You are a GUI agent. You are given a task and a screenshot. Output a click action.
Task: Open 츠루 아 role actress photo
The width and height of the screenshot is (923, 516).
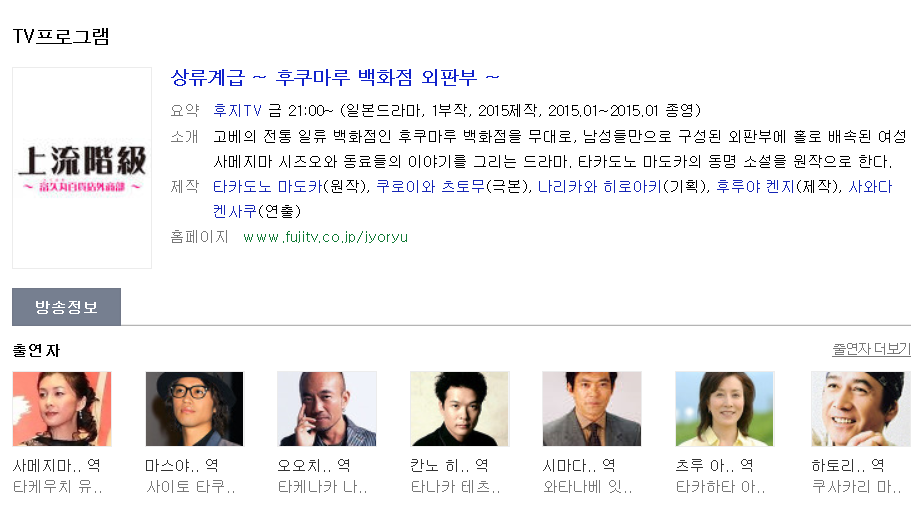click(725, 409)
